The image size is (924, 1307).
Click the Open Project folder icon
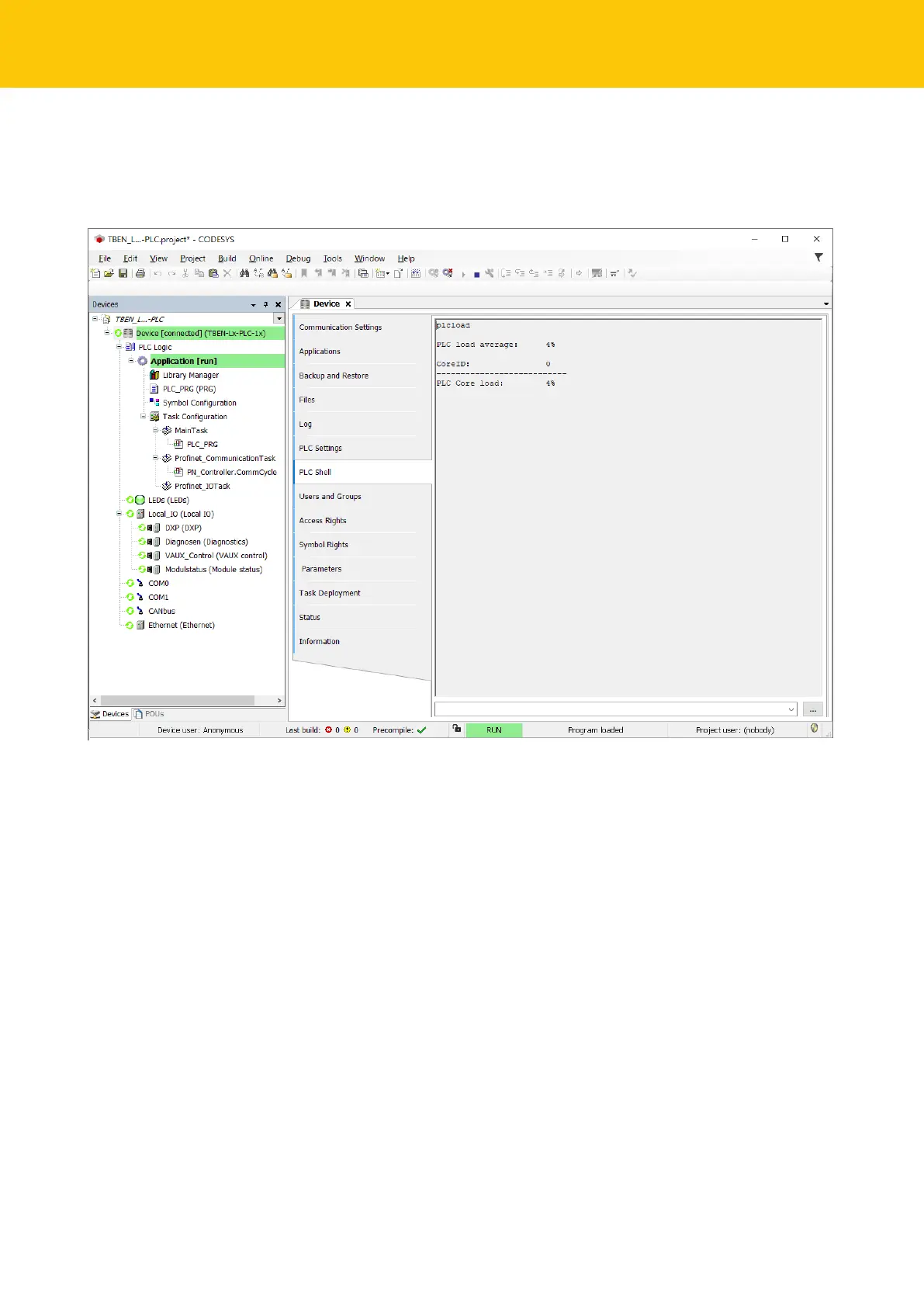point(109,273)
